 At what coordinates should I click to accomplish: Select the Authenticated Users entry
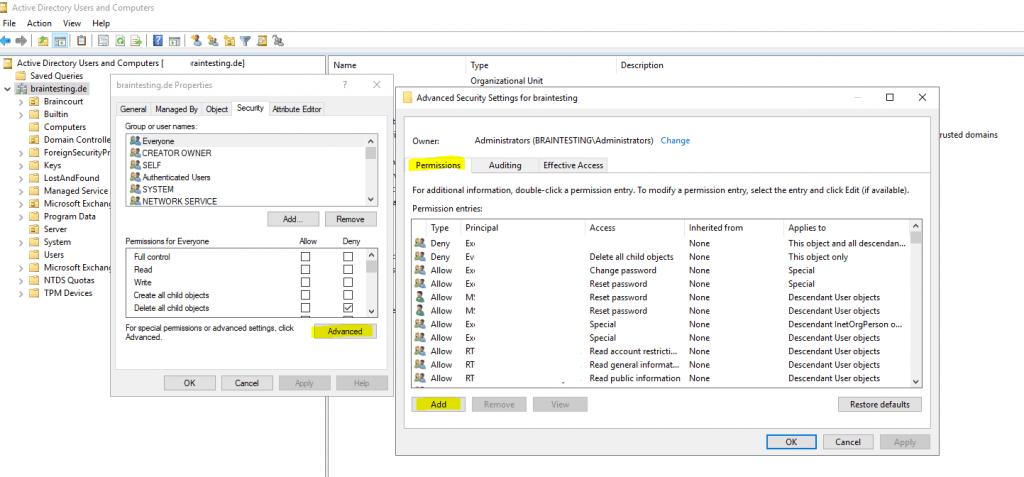coord(176,177)
